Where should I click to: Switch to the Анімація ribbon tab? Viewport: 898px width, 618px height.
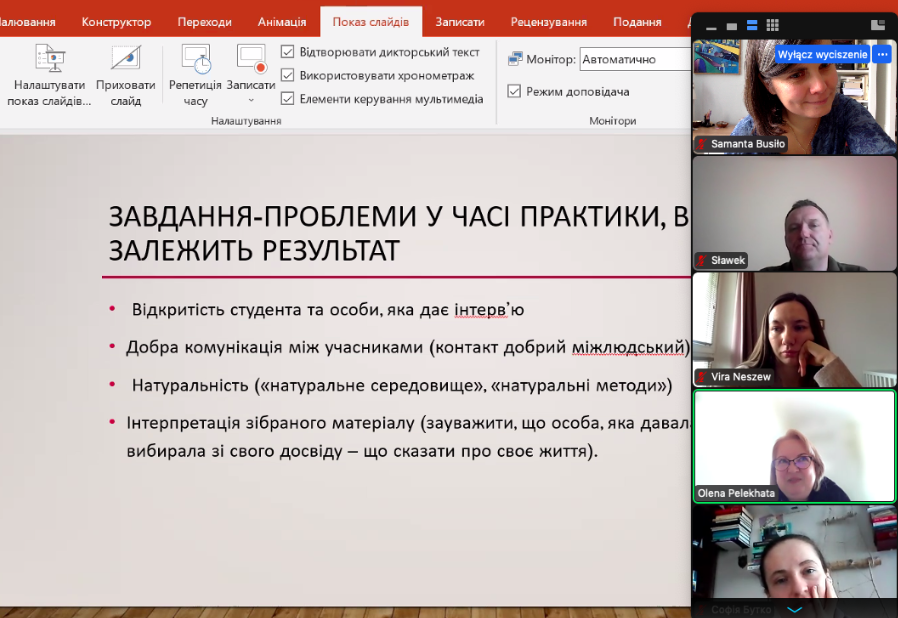click(x=282, y=22)
